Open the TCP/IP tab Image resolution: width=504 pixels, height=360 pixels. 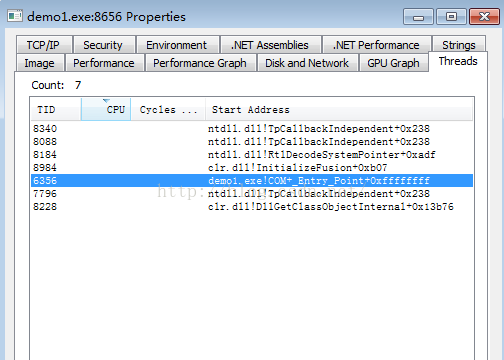pos(44,45)
